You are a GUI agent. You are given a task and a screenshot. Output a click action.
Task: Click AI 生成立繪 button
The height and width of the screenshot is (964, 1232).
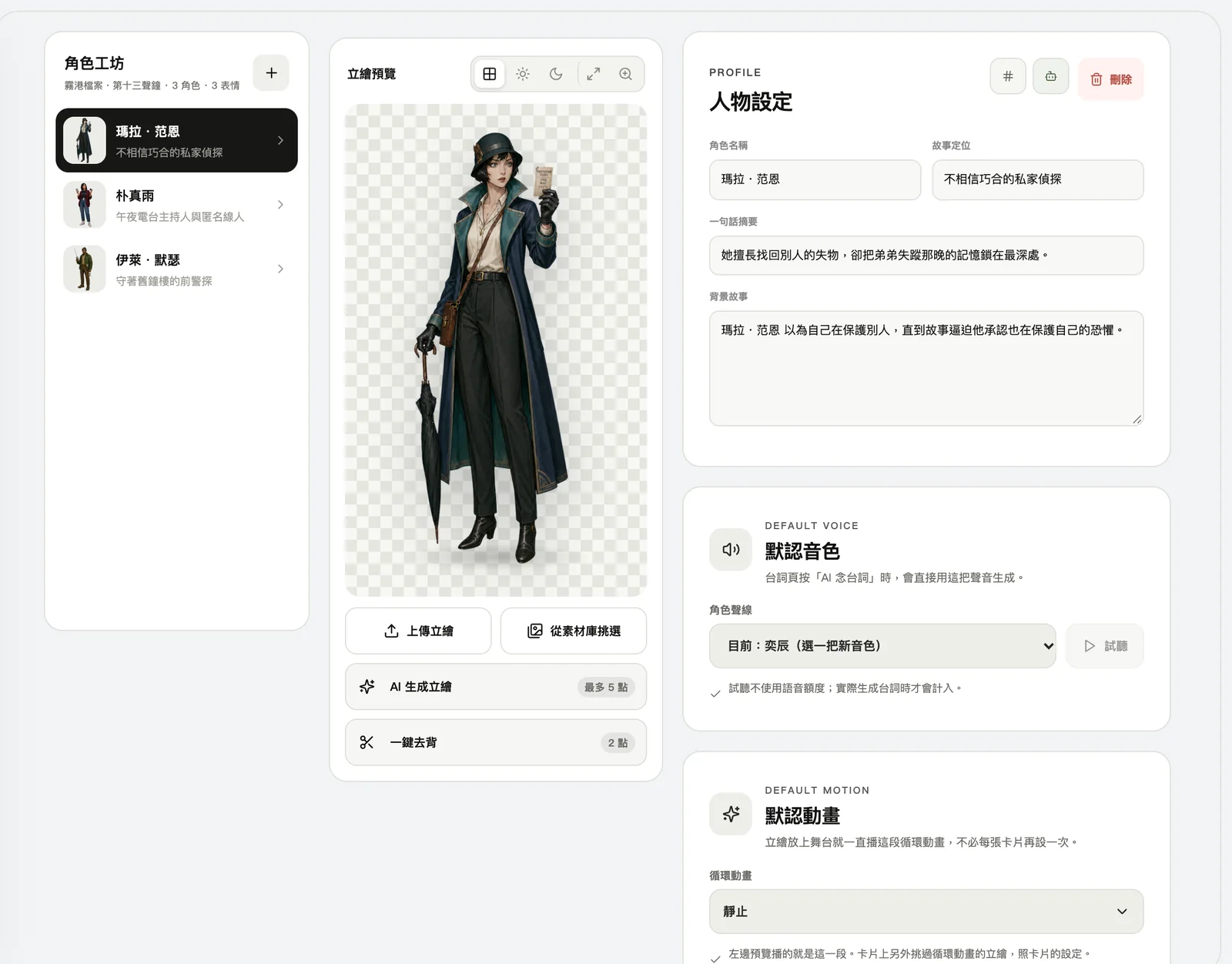pos(496,687)
